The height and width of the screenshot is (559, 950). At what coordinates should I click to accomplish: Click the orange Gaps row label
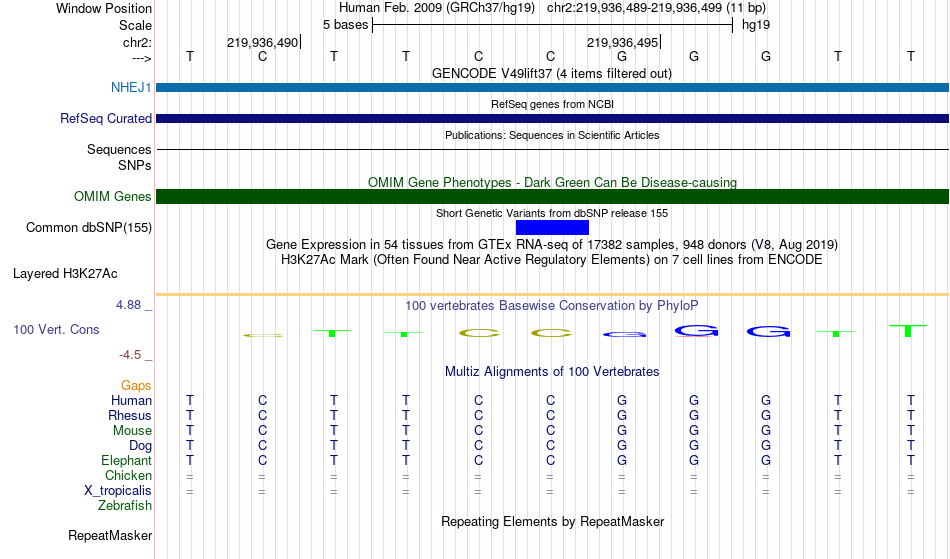pyautogui.click(x=136, y=385)
